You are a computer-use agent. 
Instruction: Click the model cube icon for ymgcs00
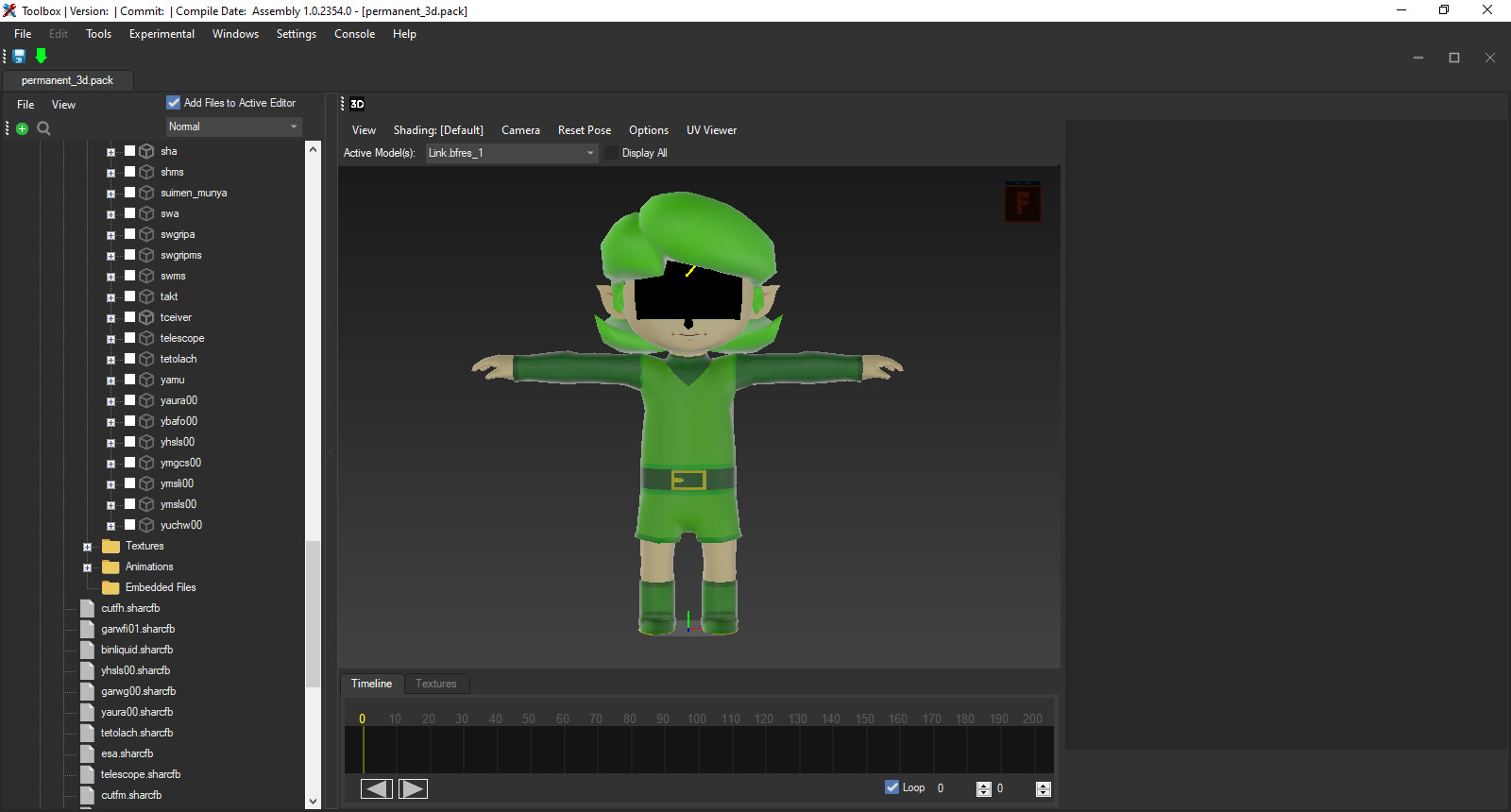click(x=146, y=463)
